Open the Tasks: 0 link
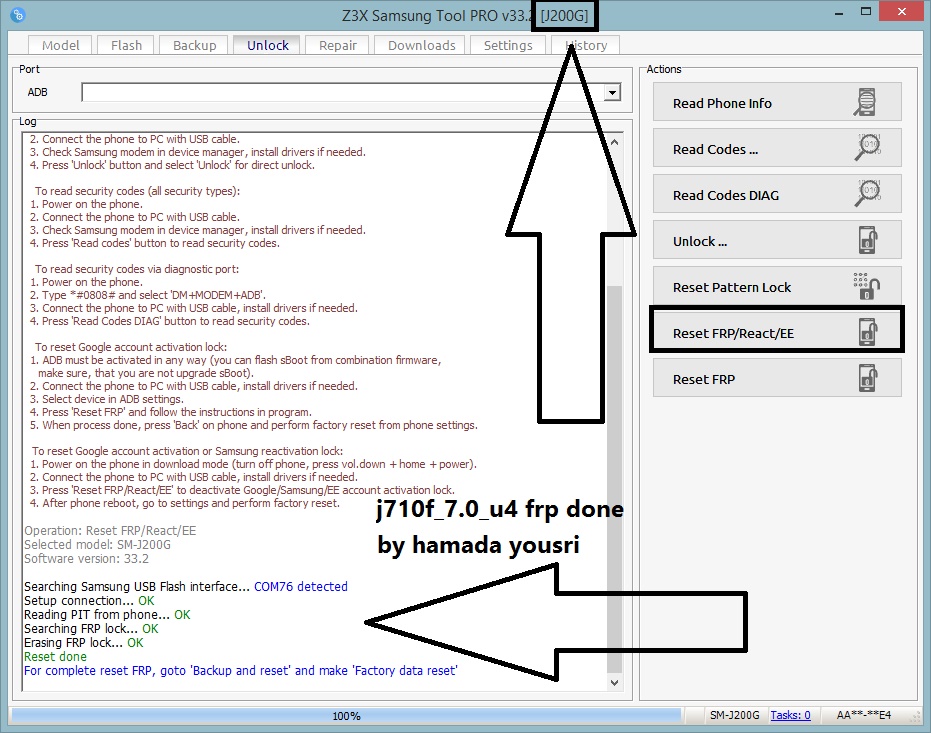The image size is (931, 733). tap(790, 715)
